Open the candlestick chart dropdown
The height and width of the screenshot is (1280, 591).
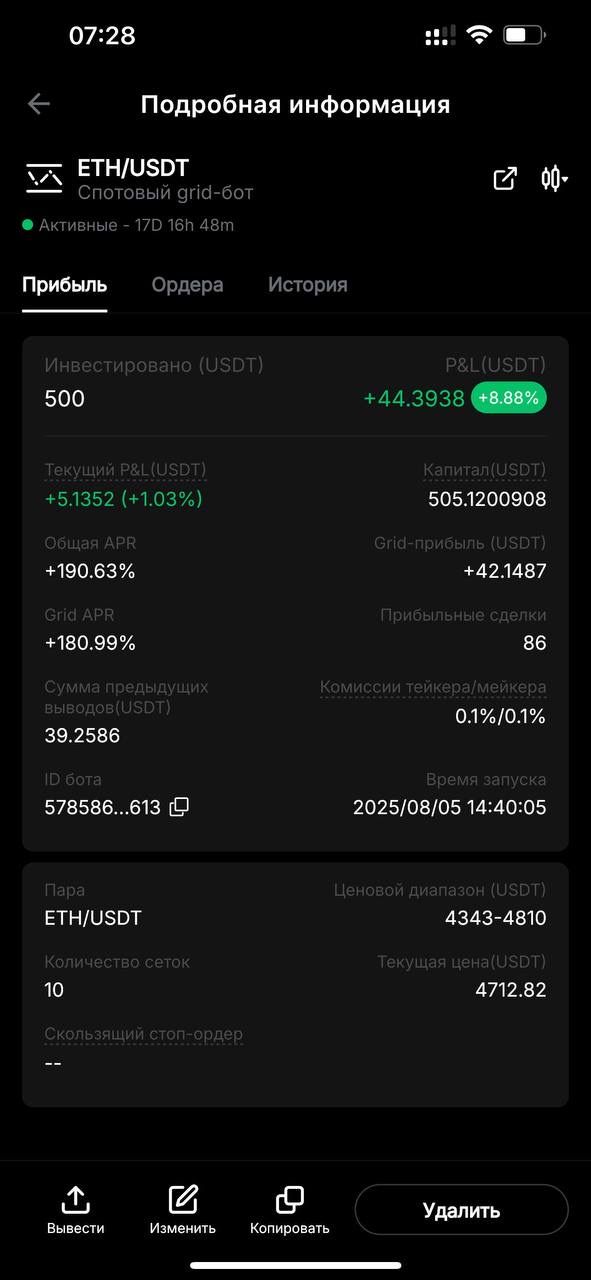point(554,179)
